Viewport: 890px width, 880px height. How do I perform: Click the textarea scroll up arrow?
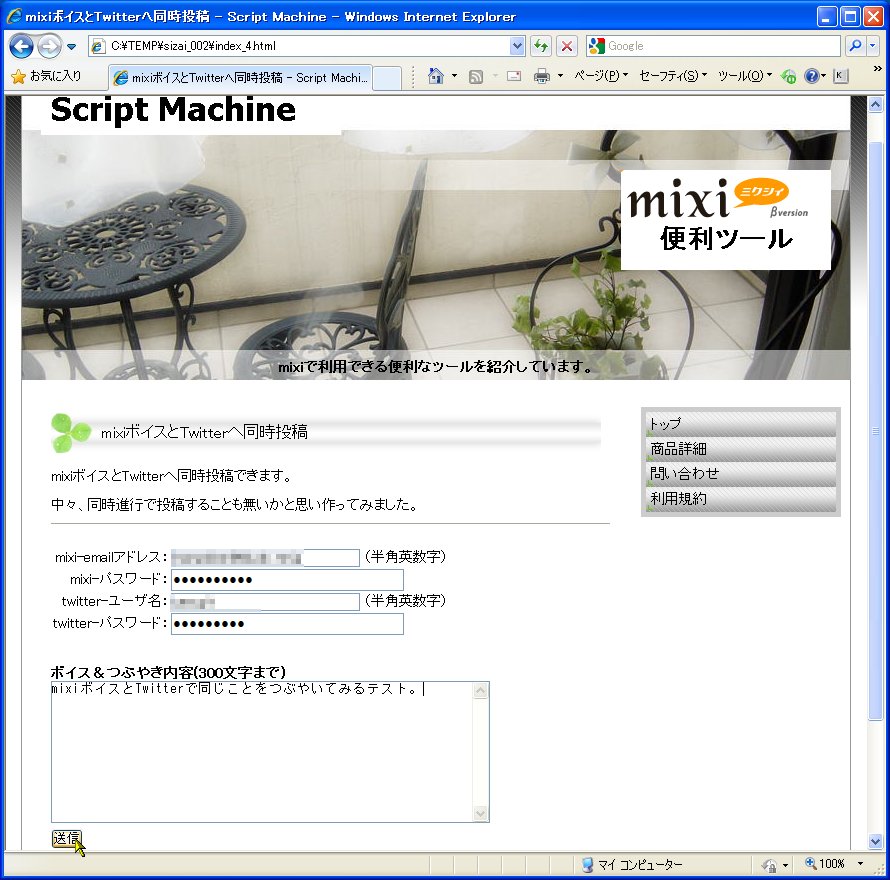tap(480, 691)
